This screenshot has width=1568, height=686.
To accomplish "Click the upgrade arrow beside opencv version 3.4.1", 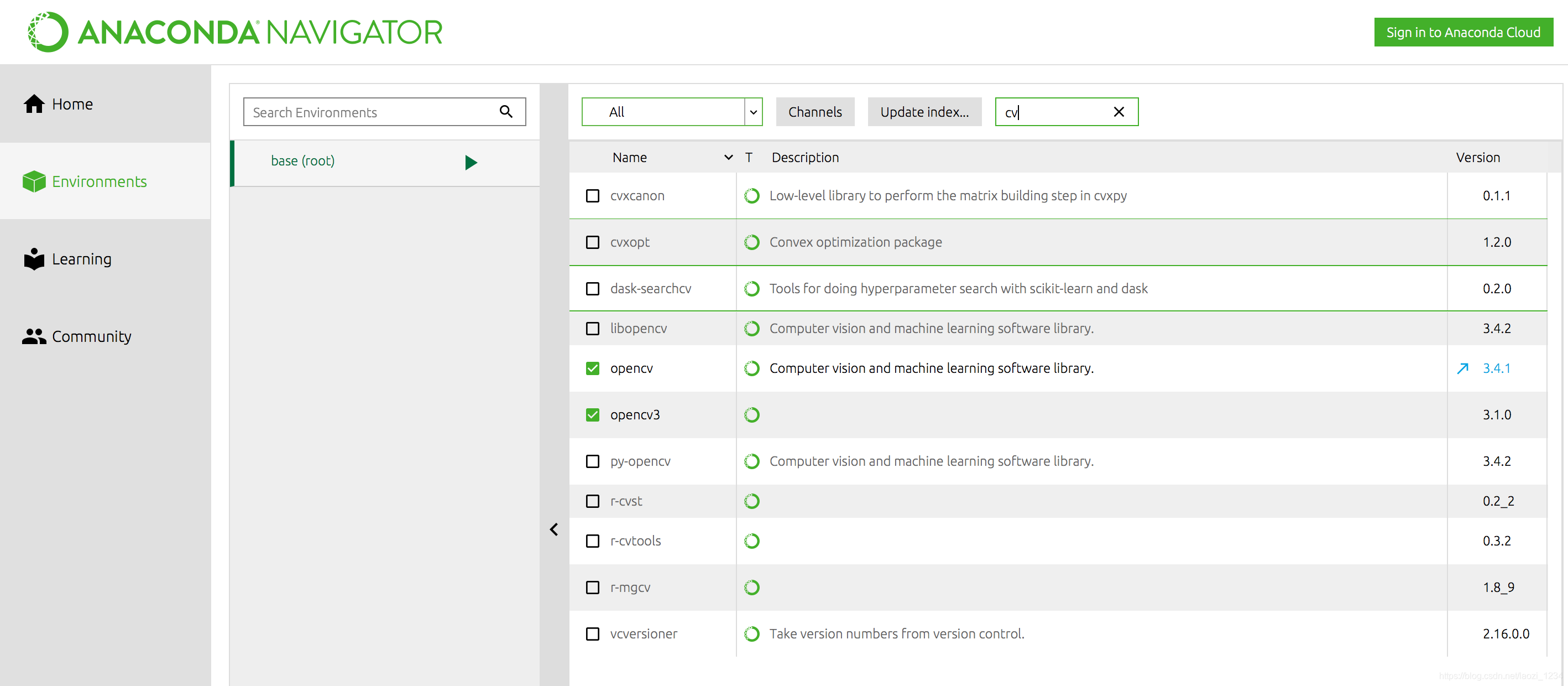I will (1462, 368).
